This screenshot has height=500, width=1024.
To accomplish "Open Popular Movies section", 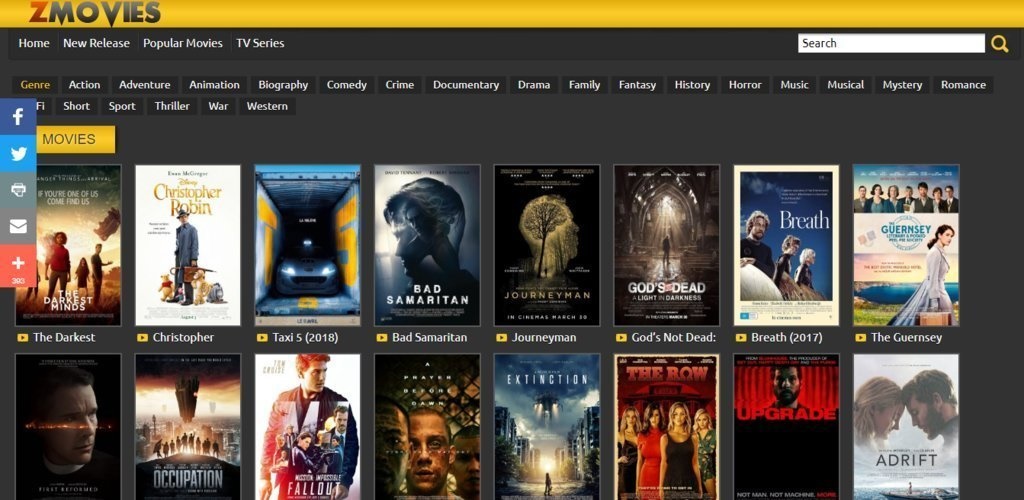I will (x=182, y=43).
